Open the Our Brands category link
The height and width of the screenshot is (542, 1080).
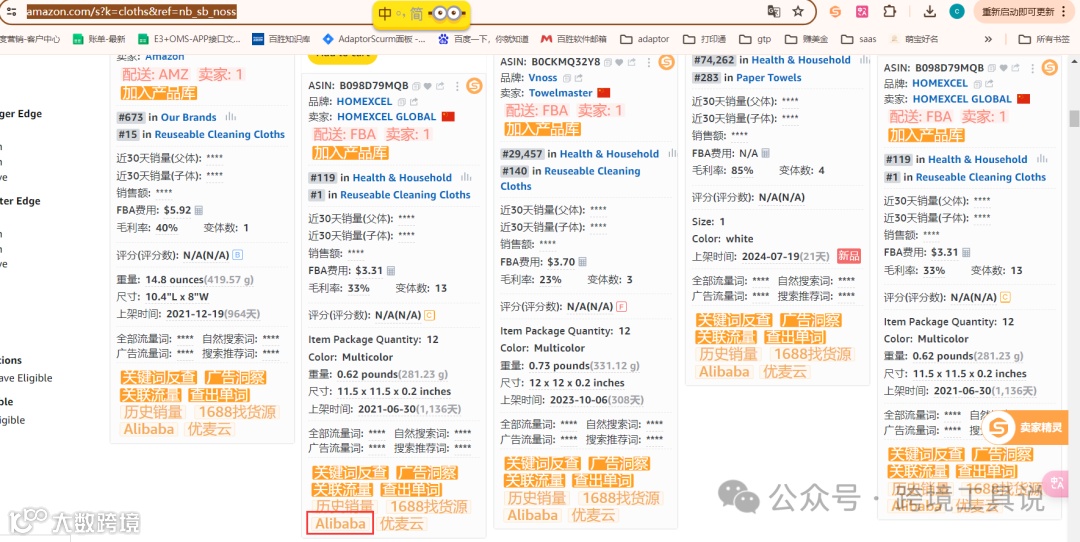189,117
